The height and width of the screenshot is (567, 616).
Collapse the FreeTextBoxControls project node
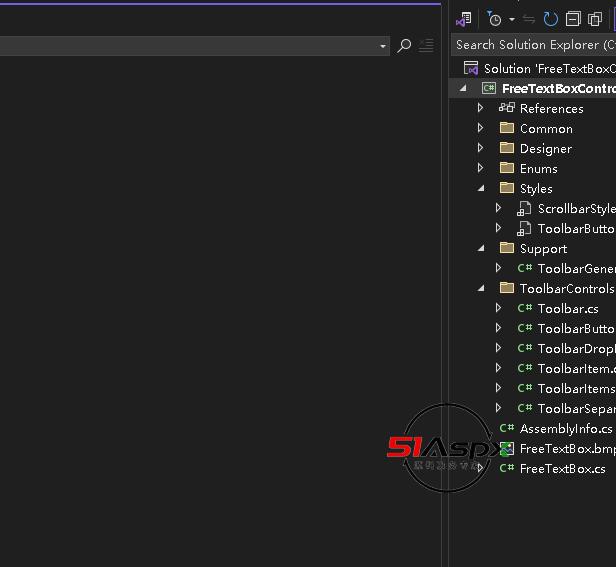[x=463, y=88]
